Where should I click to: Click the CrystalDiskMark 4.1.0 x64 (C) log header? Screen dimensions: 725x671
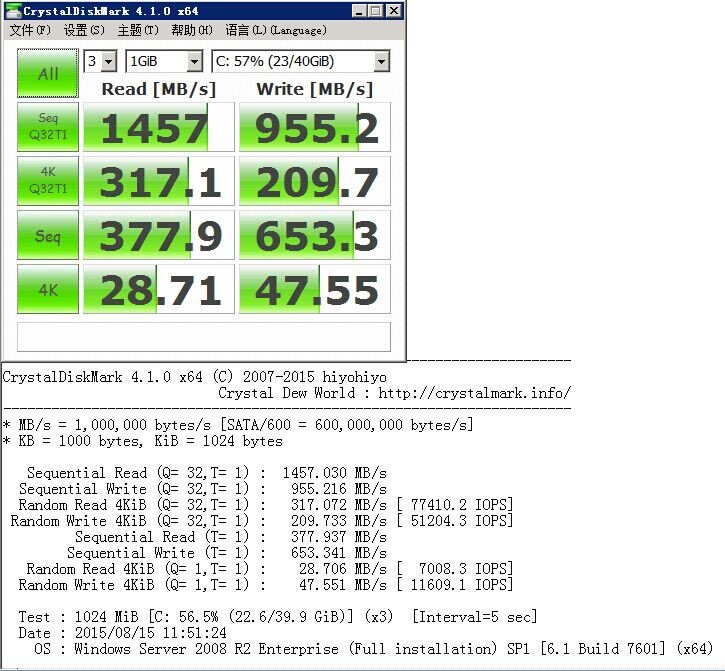click(194, 377)
